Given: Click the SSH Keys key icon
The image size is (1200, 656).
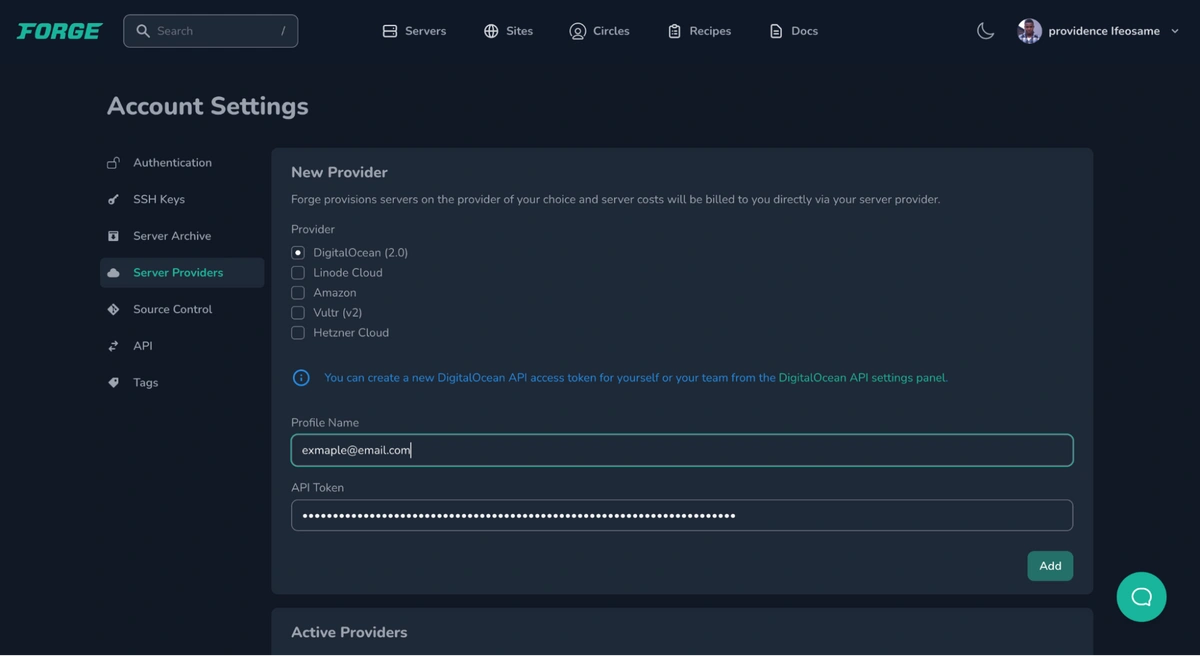Looking at the screenshot, I should pos(113,199).
